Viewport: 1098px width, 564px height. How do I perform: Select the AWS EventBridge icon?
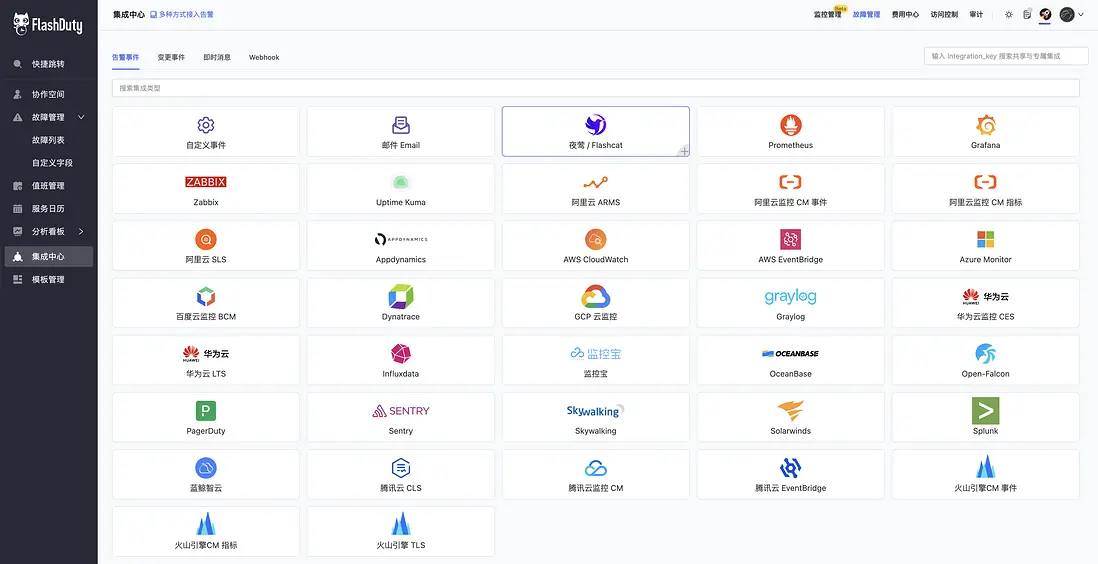791,240
